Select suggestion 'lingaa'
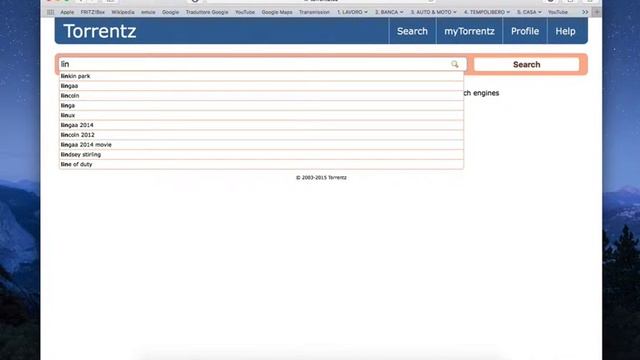This screenshot has height=360, width=640. tap(261, 86)
